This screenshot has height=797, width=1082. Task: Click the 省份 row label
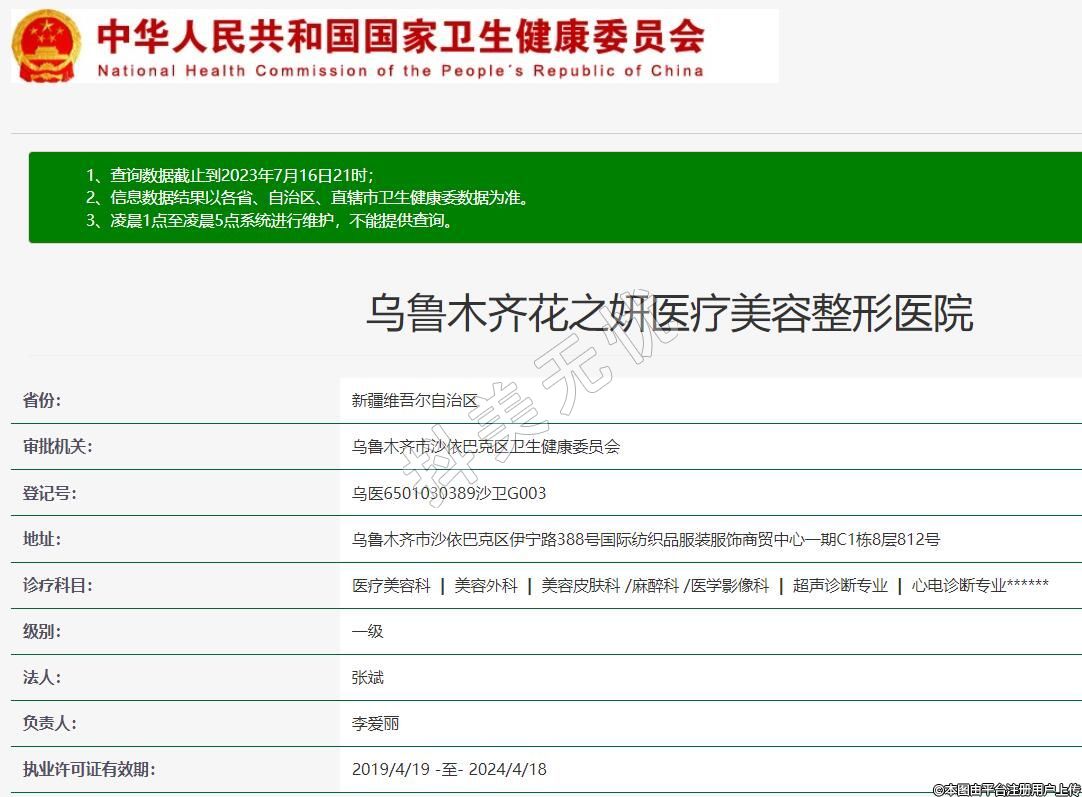click(x=42, y=400)
